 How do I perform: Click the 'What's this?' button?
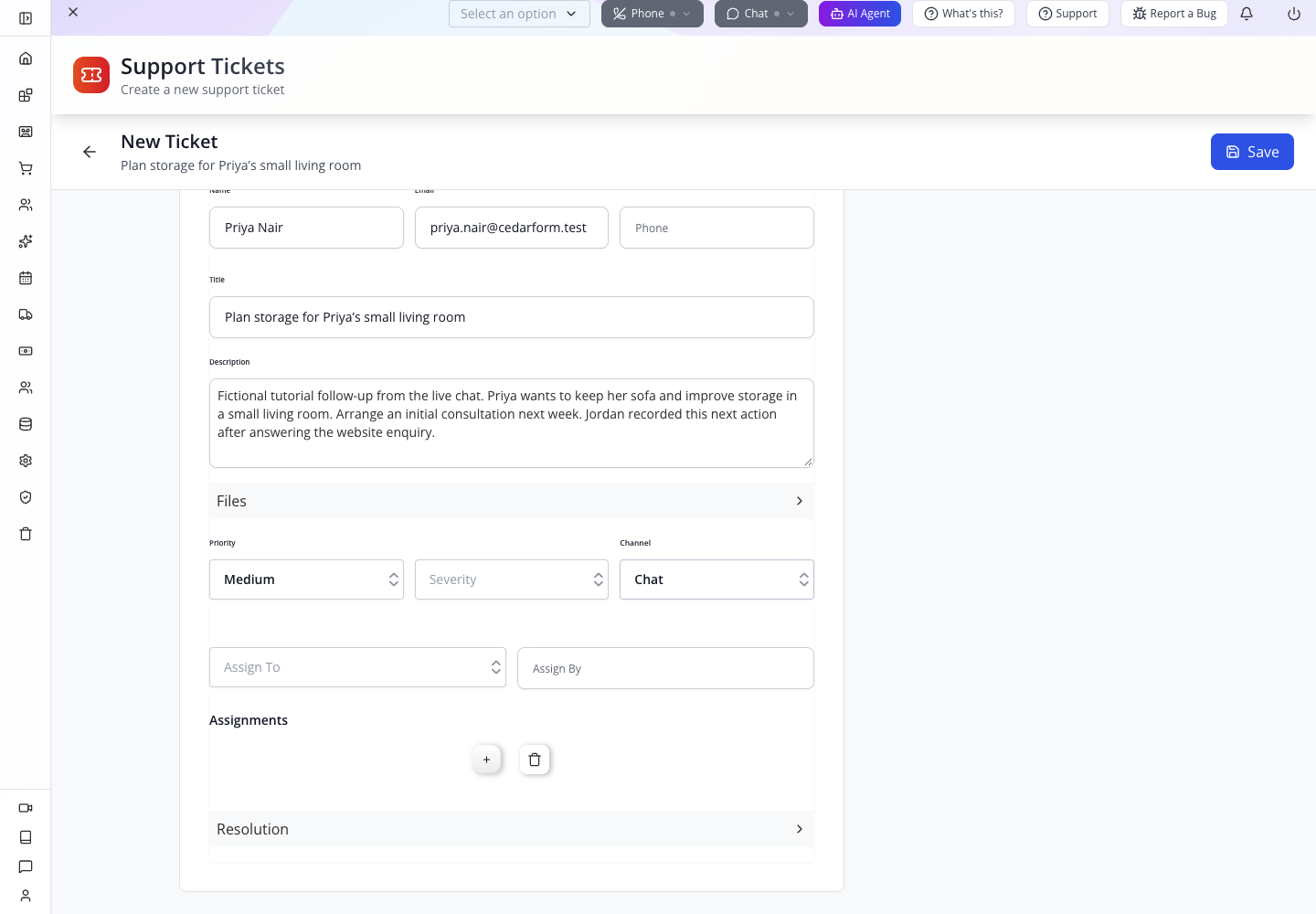[963, 14]
